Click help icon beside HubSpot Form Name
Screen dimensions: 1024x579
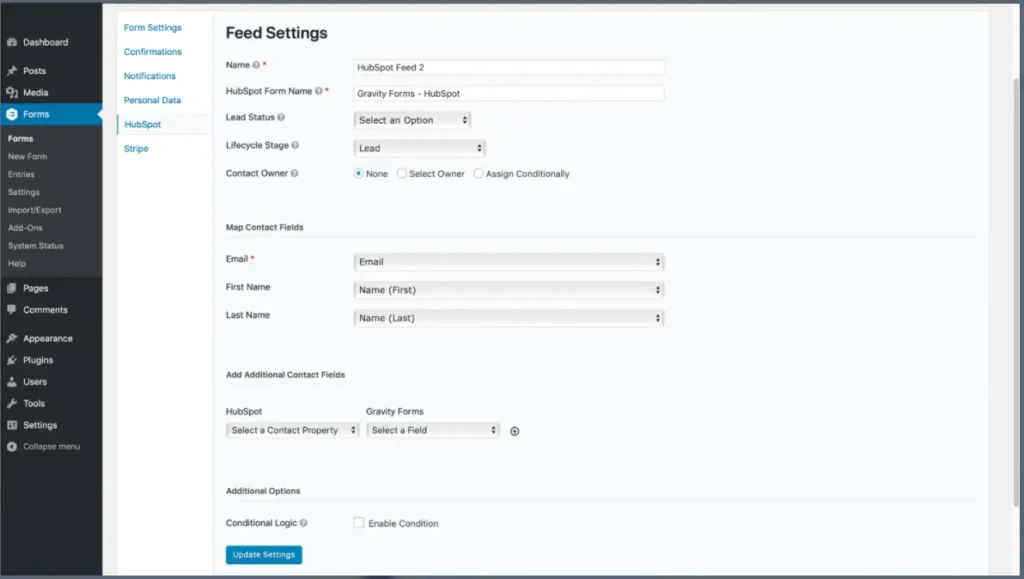click(319, 91)
